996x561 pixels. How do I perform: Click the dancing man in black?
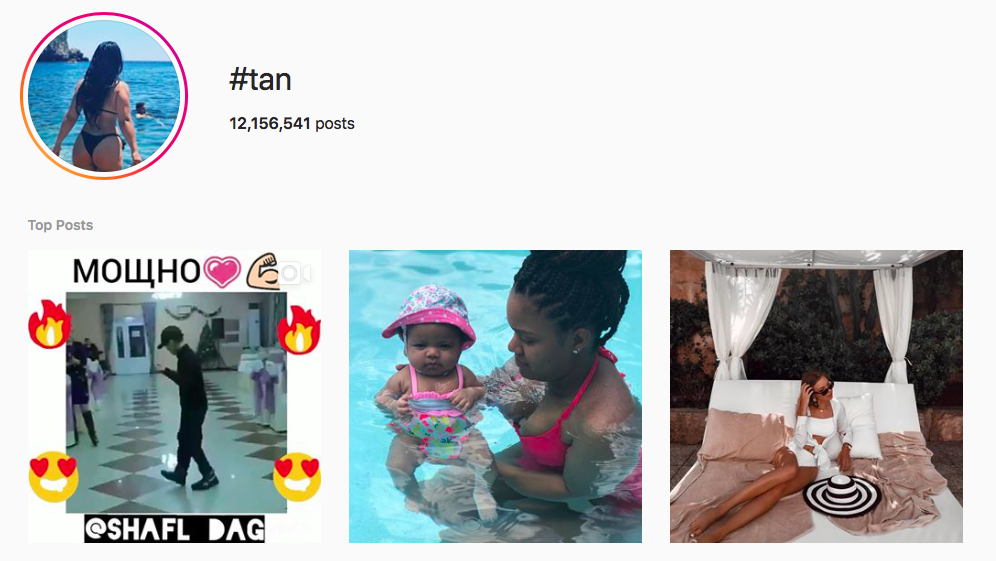point(187,408)
